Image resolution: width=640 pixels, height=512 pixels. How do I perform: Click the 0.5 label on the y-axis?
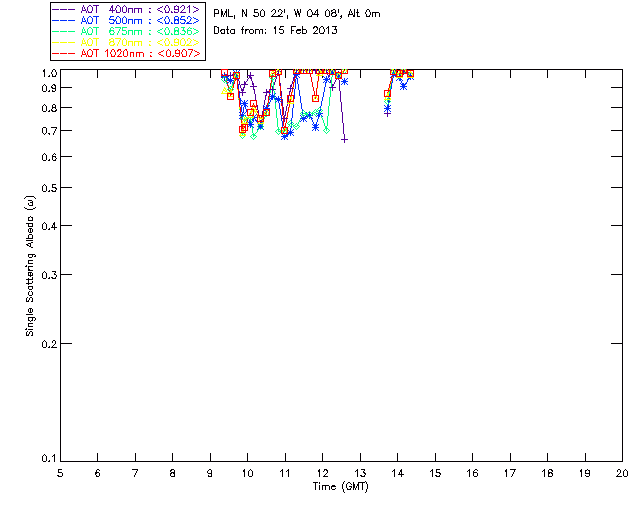(46, 188)
